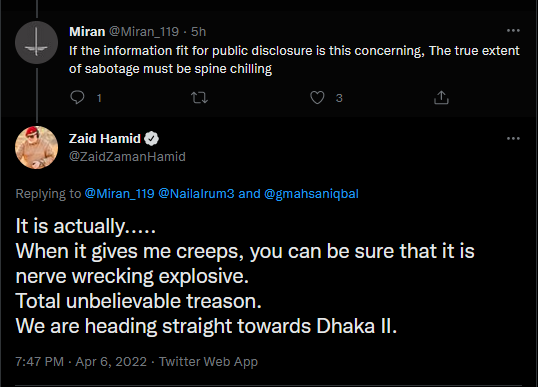The image size is (538, 387).
Task: Open more options dots on Zaid Hamid's tweet
Action: (x=513, y=139)
